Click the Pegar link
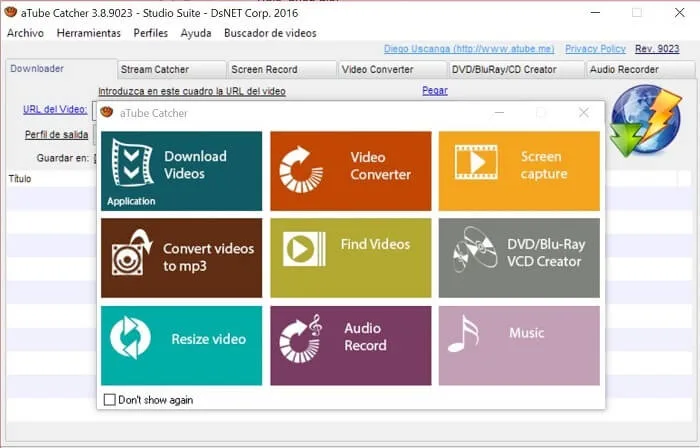 click(x=435, y=91)
